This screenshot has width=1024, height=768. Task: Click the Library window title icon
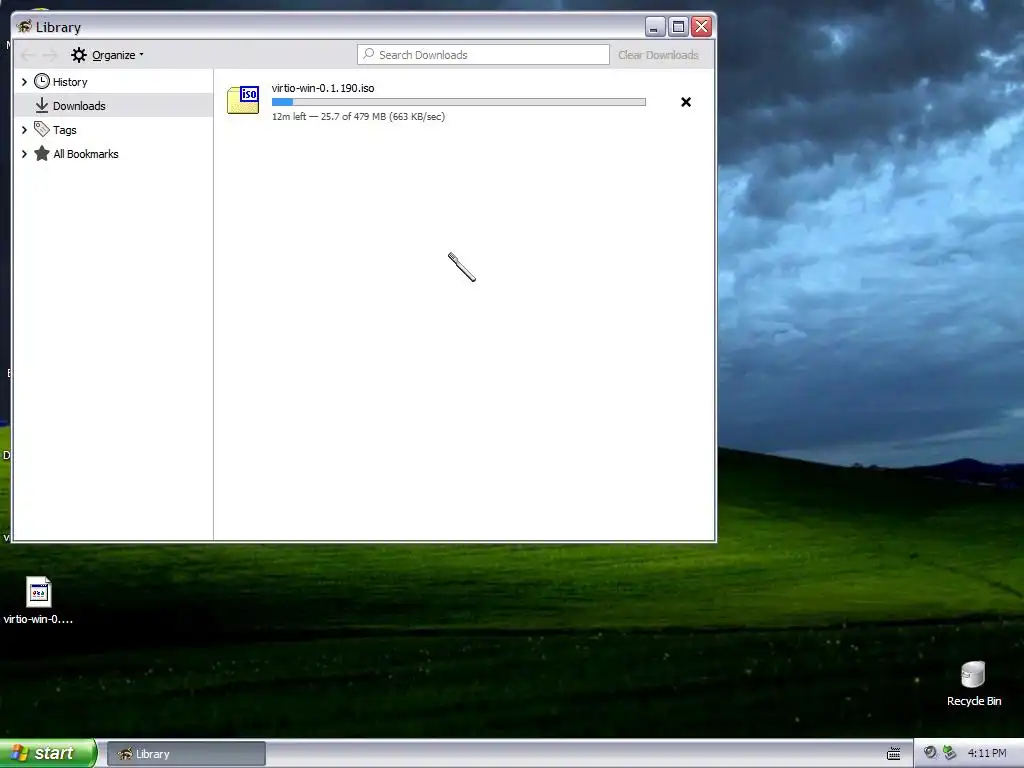[x=24, y=27]
